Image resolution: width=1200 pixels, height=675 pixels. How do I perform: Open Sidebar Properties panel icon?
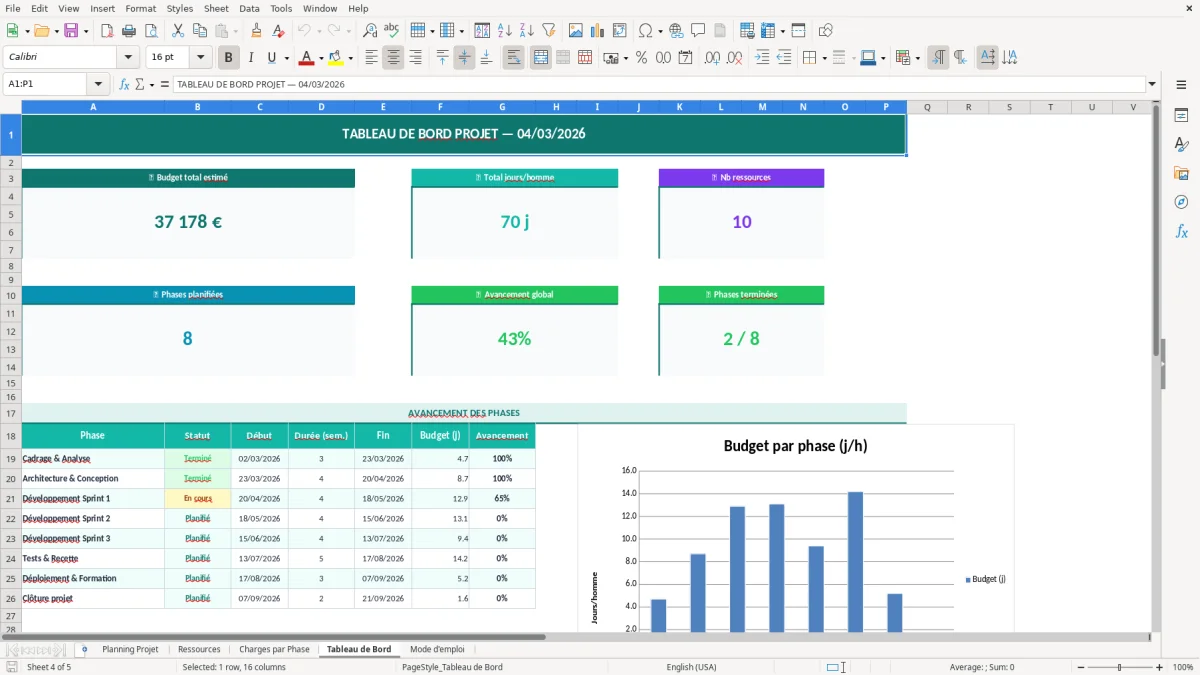1181,116
